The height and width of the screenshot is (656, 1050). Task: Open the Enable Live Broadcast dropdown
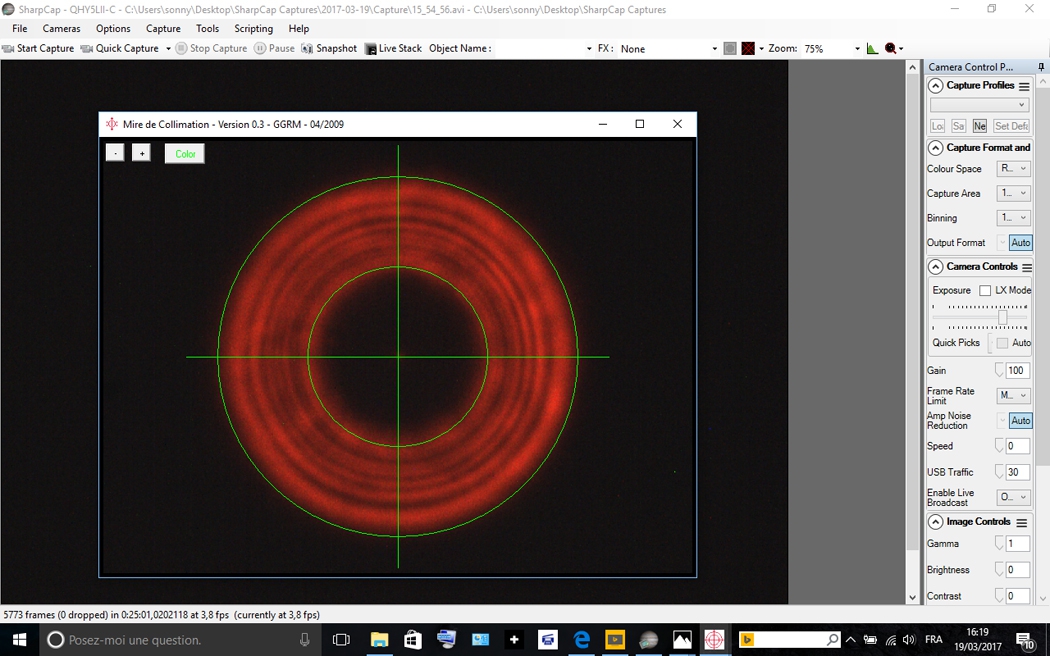pos(1013,497)
